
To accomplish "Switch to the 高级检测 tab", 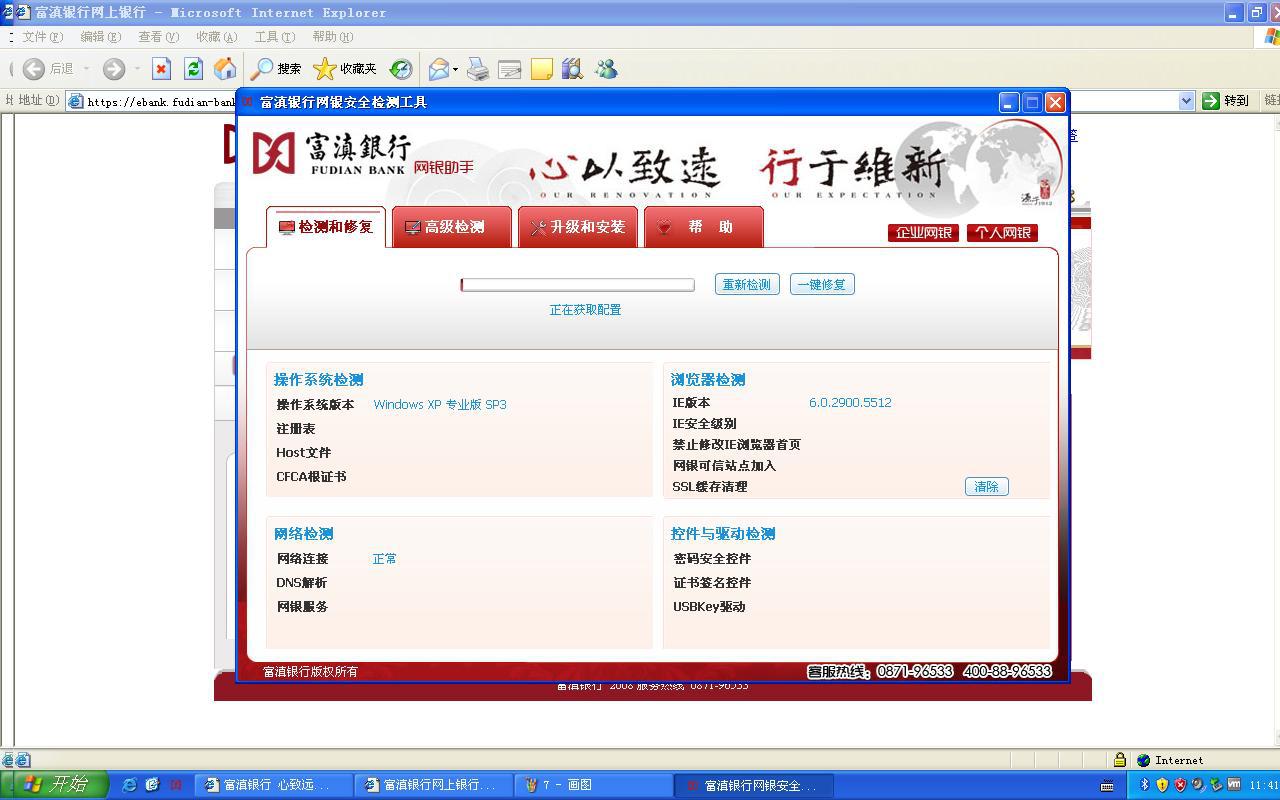I will pyautogui.click(x=452, y=228).
